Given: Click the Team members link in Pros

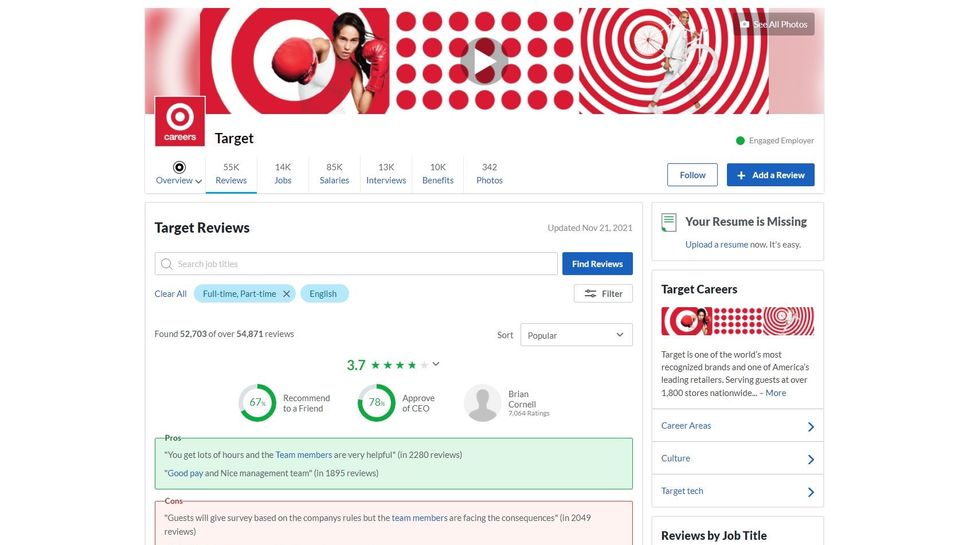Looking at the screenshot, I should (304, 455).
